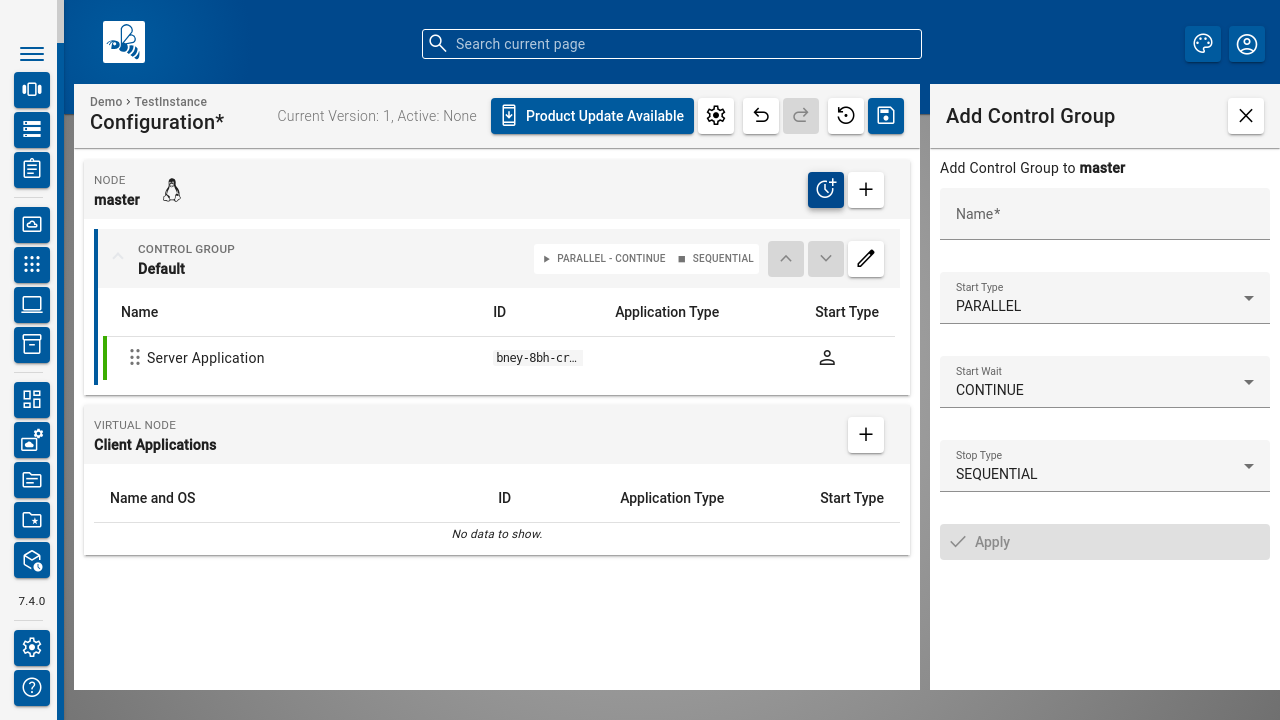Click SEQUENTIAL stop label on Default group
This screenshot has height=720, width=1280.
coord(716,259)
